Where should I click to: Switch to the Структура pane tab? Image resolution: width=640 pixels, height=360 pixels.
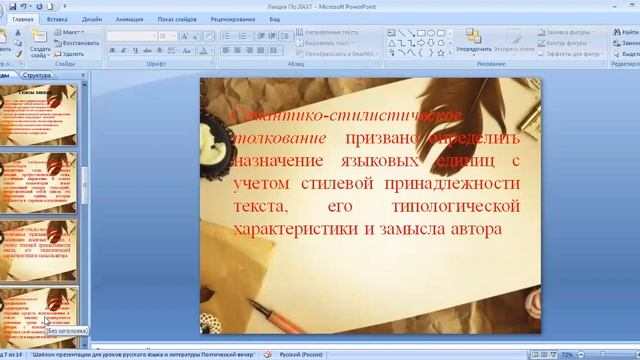pyautogui.click(x=37, y=75)
